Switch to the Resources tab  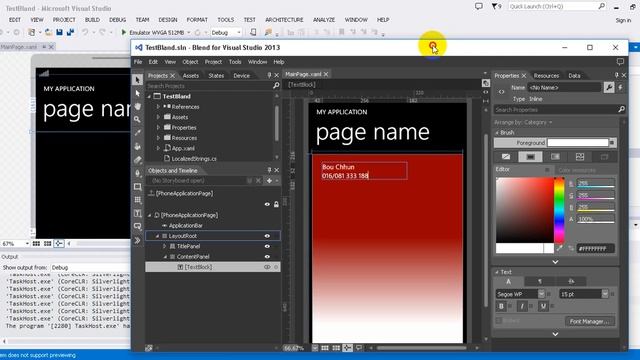546,76
